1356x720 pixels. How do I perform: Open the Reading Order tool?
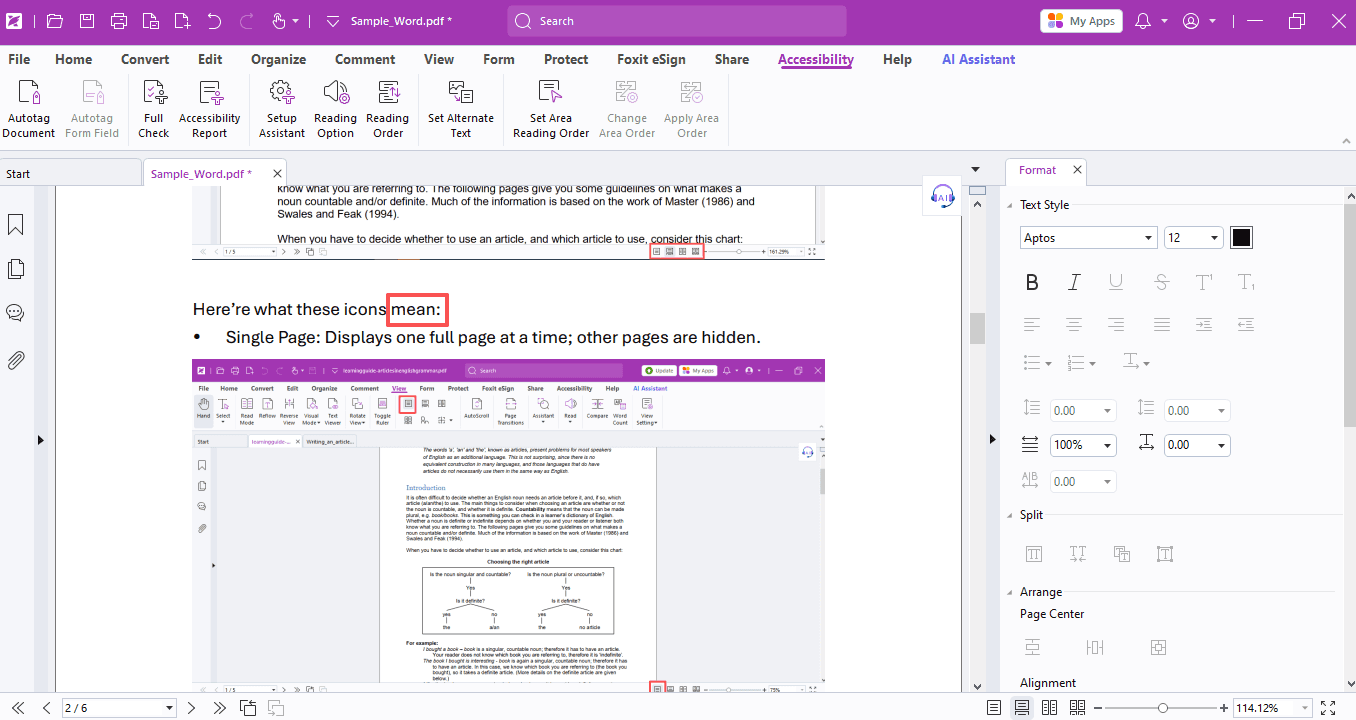tap(387, 110)
